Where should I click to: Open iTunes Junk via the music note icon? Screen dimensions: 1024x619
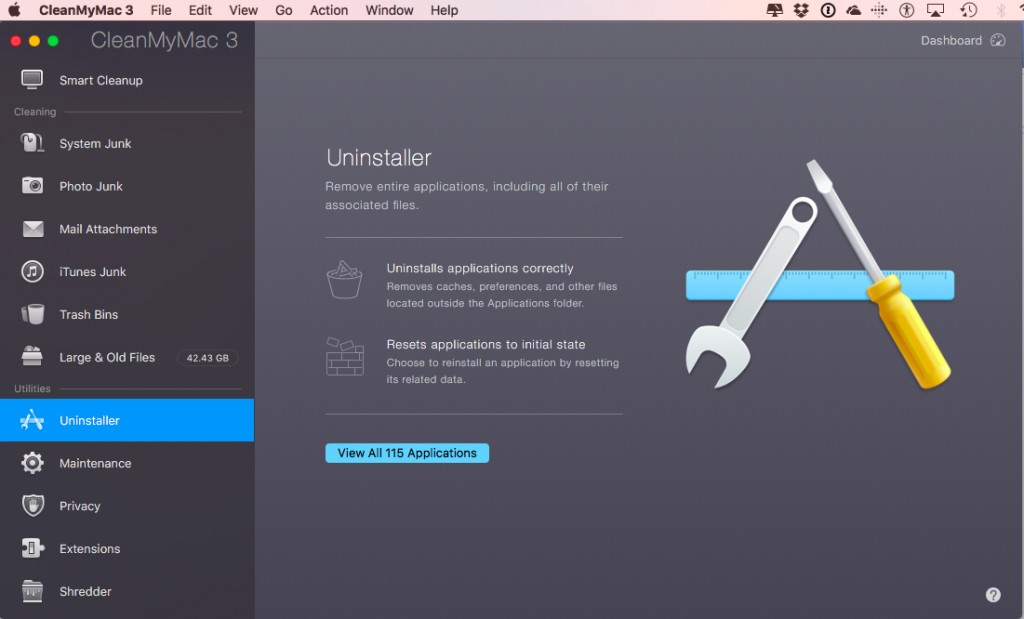[32, 271]
